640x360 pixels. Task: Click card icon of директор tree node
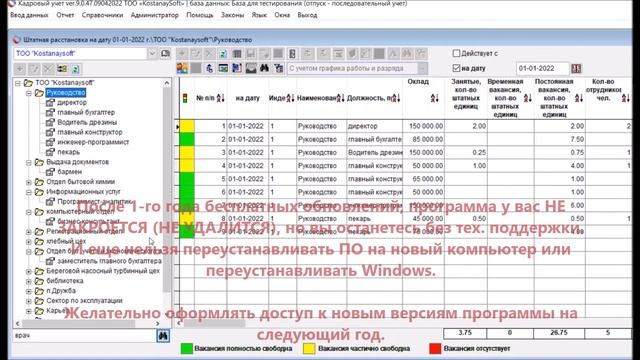pyautogui.click(x=50, y=102)
